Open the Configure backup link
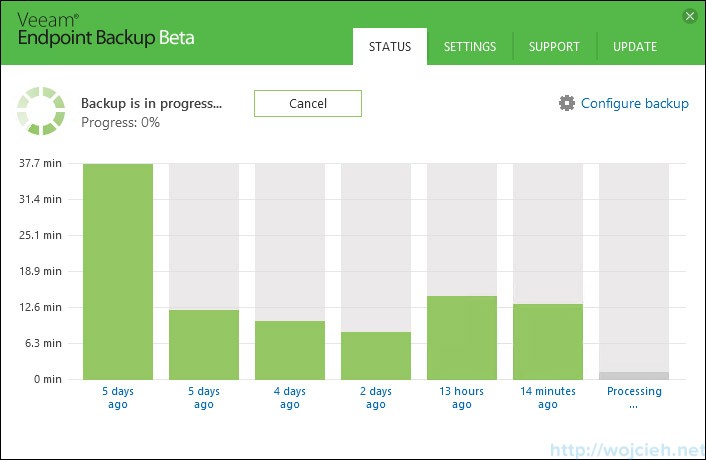This screenshot has height=460, width=706. pyautogui.click(x=634, y=103)
